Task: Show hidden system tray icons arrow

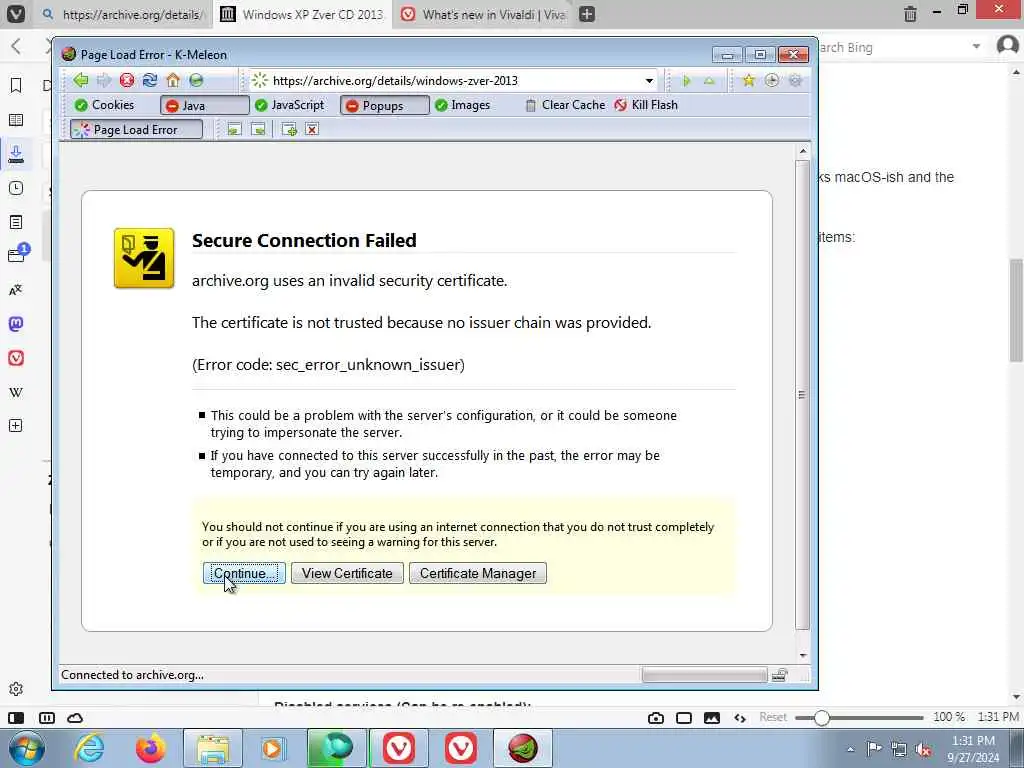Action: pos(850,749)
